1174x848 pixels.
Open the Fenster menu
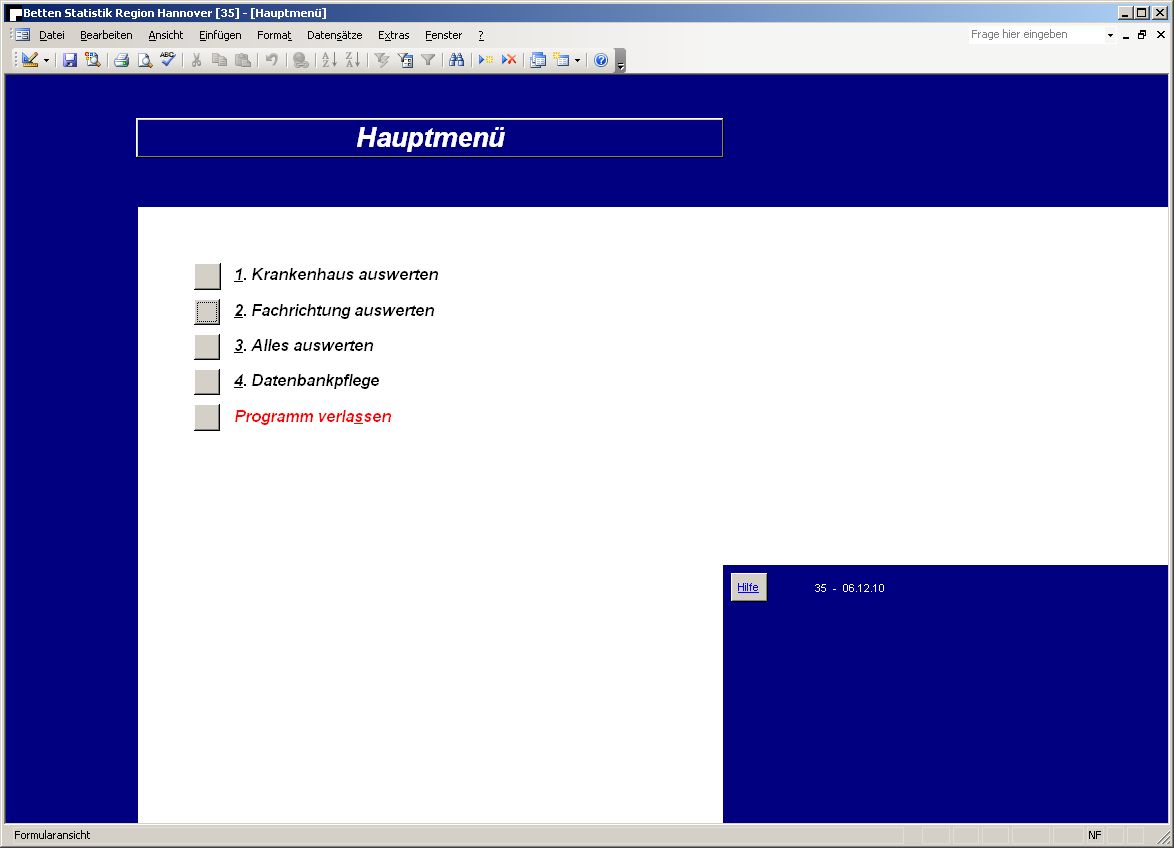(x=443, y=35)
